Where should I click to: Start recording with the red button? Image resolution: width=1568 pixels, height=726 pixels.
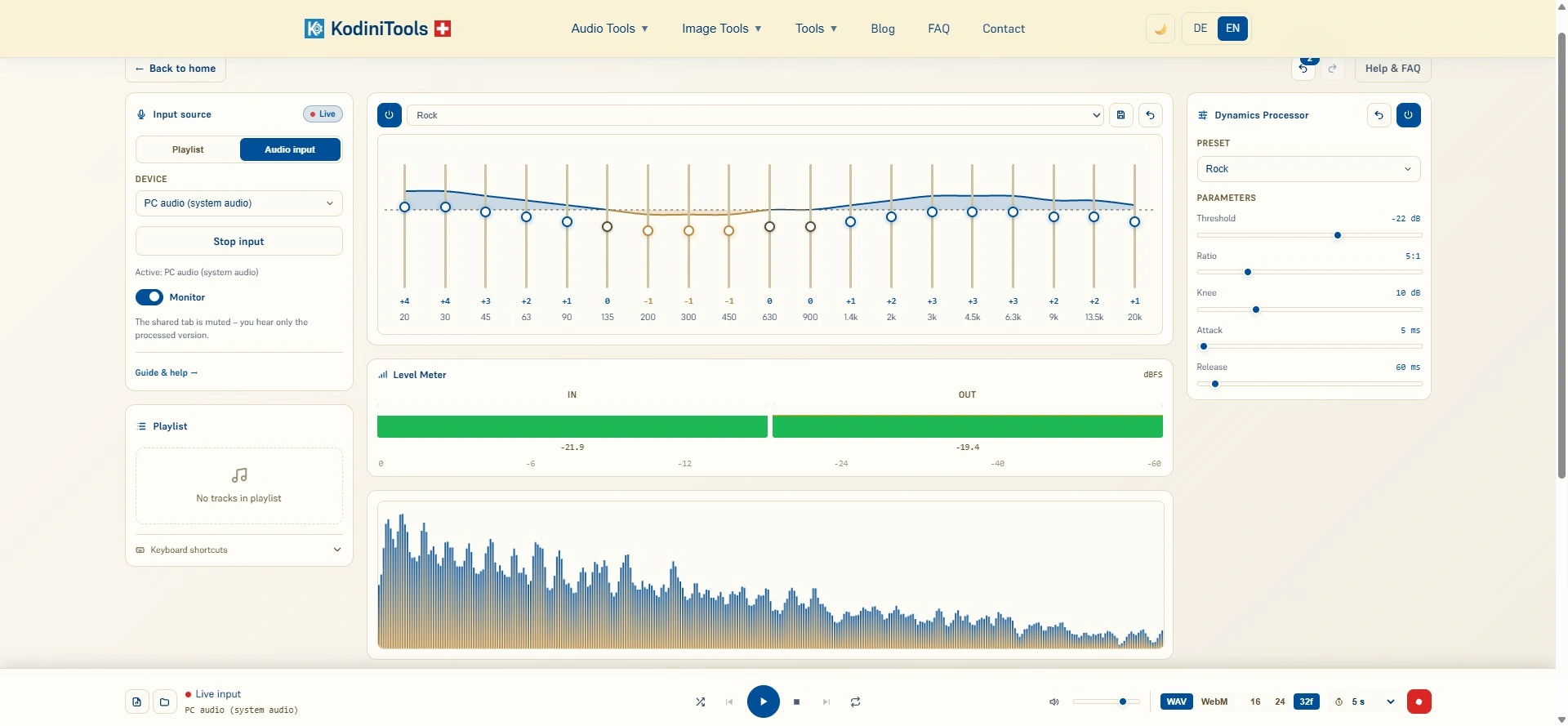pyautogui.click(x=1419, y=702)
